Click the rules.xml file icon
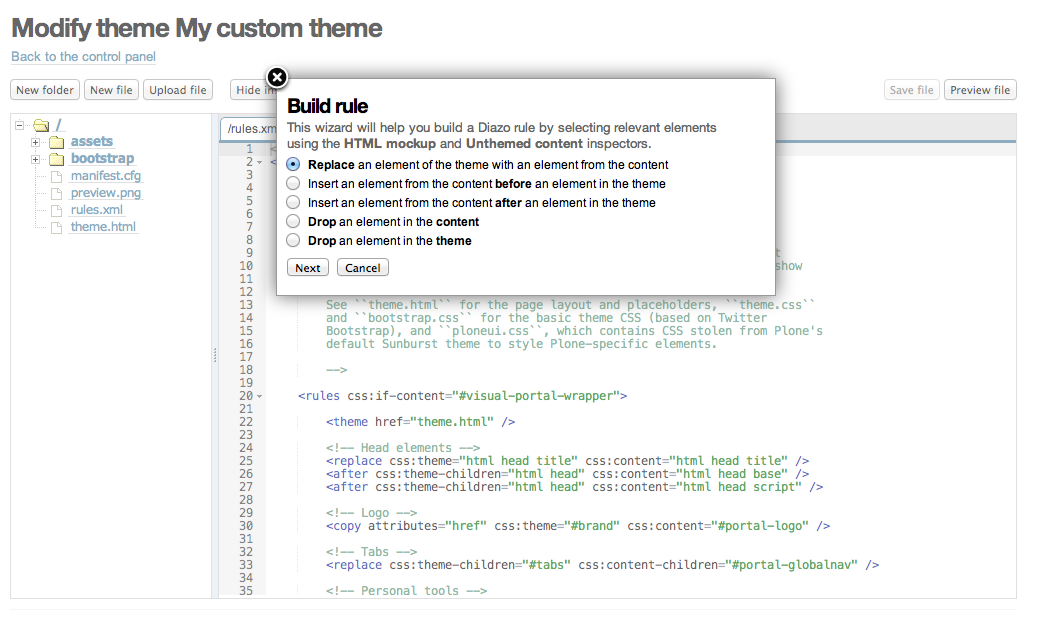 (57, 210)
